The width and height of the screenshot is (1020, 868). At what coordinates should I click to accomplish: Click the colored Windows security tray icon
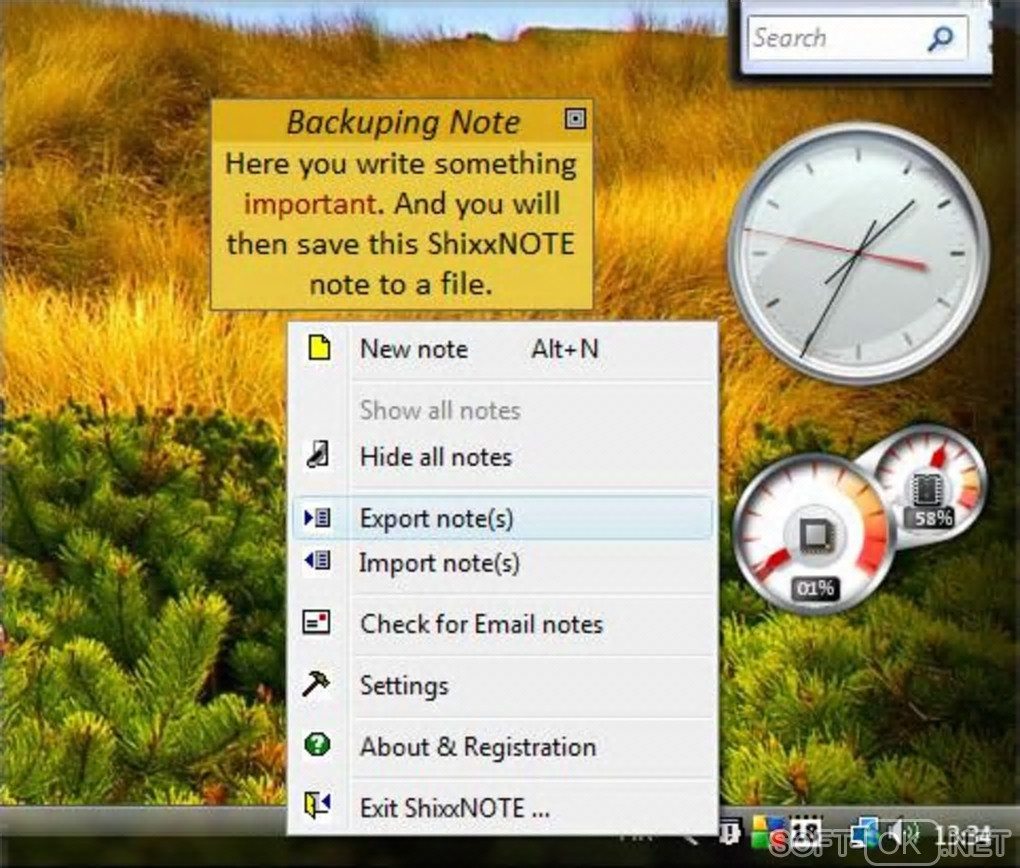coord(768,833)
